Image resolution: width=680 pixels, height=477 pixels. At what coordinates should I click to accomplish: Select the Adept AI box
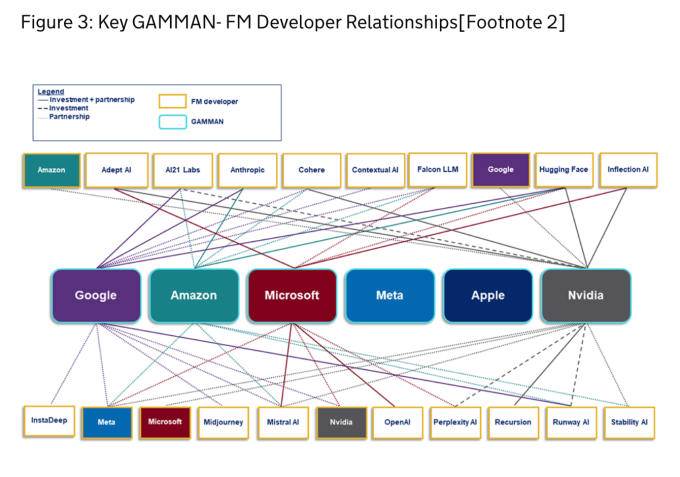[116, 170]
